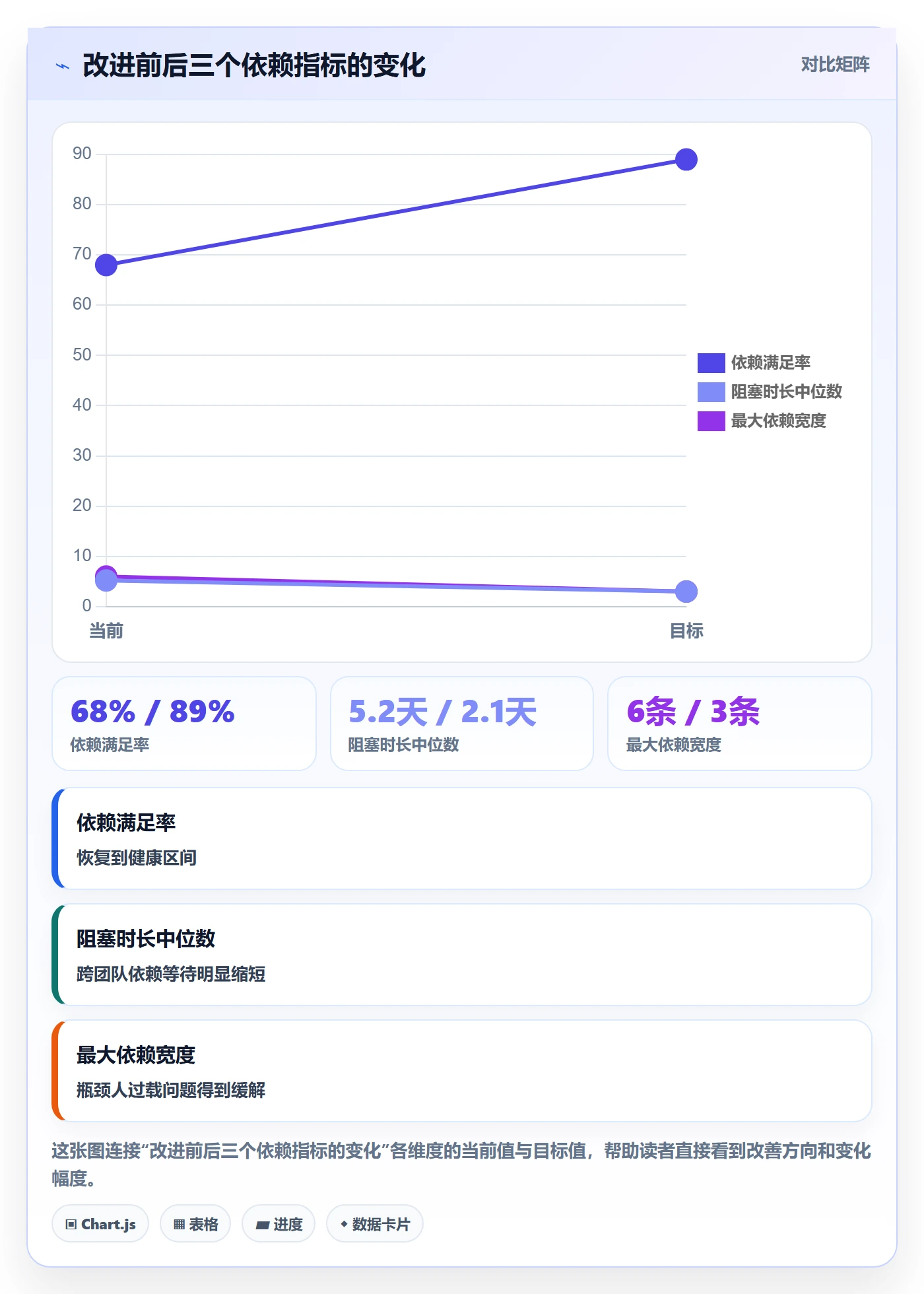The image size is (924, 1294).
Task: Click the 阻塞时长中位数 point at 当前
Action: point(106,580)
